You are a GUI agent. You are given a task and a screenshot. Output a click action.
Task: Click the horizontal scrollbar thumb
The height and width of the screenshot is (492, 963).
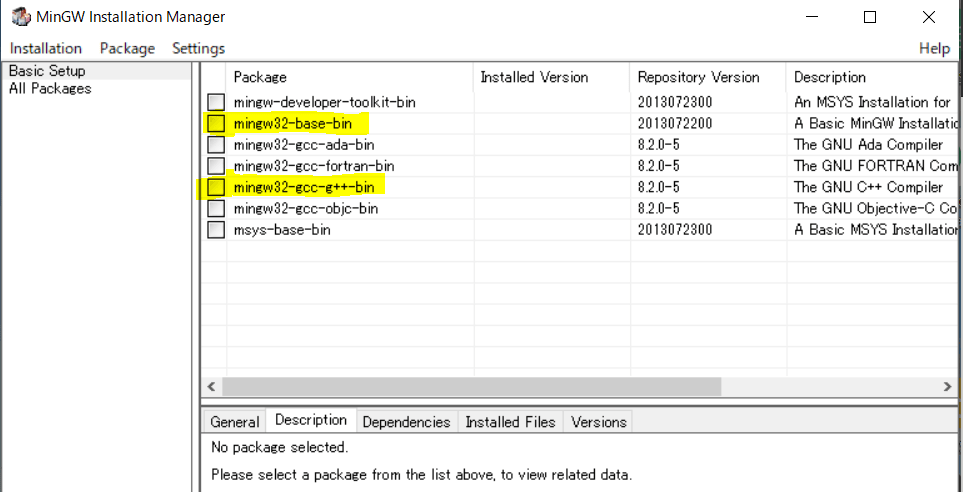point(472,386)
